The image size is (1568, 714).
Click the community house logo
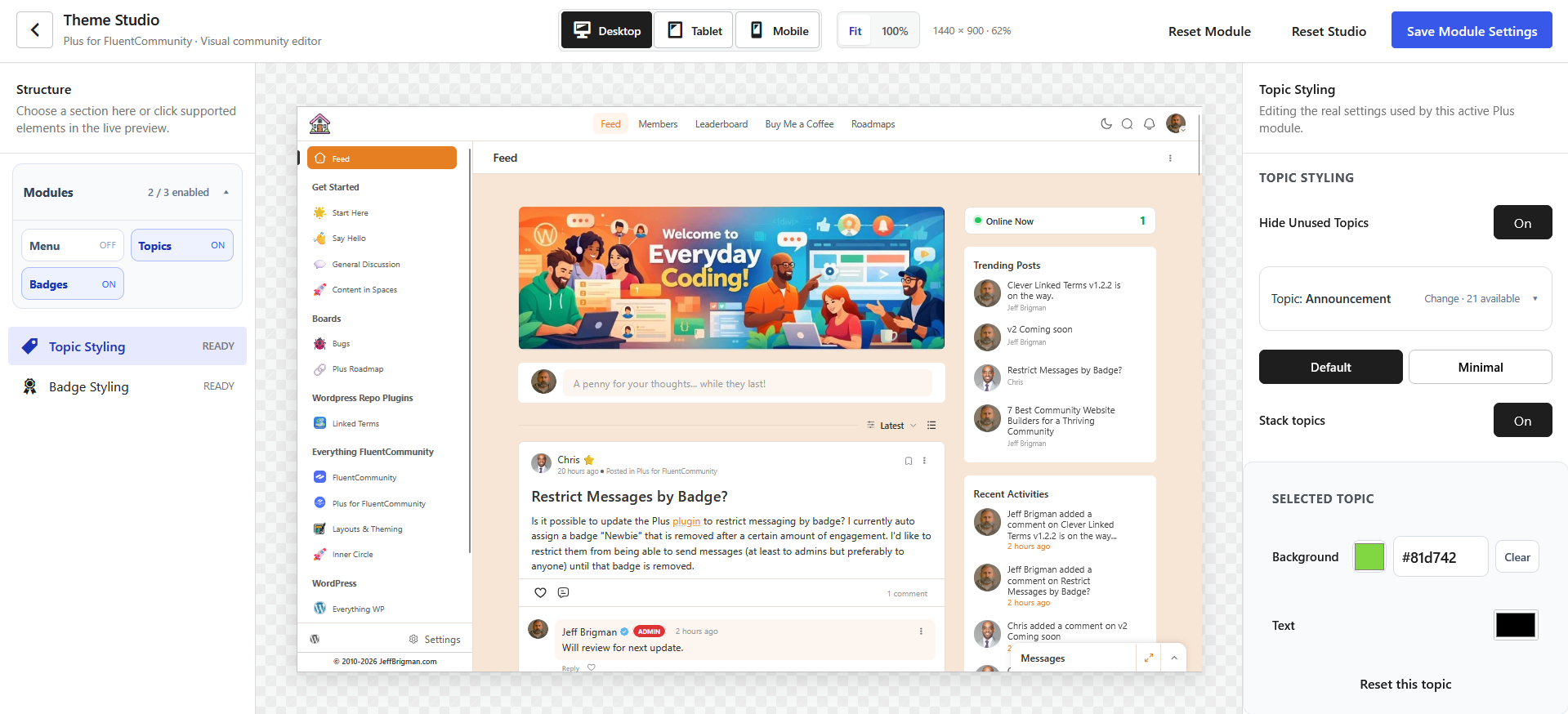point(319,123)
